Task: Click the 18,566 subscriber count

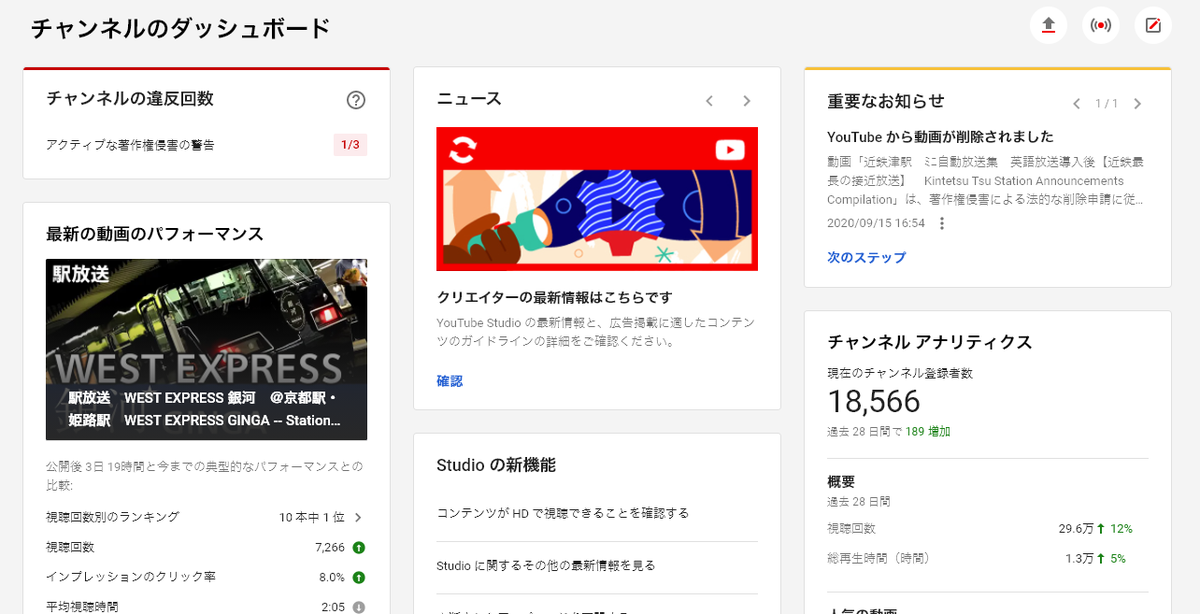Action: (x=874, y=401)
